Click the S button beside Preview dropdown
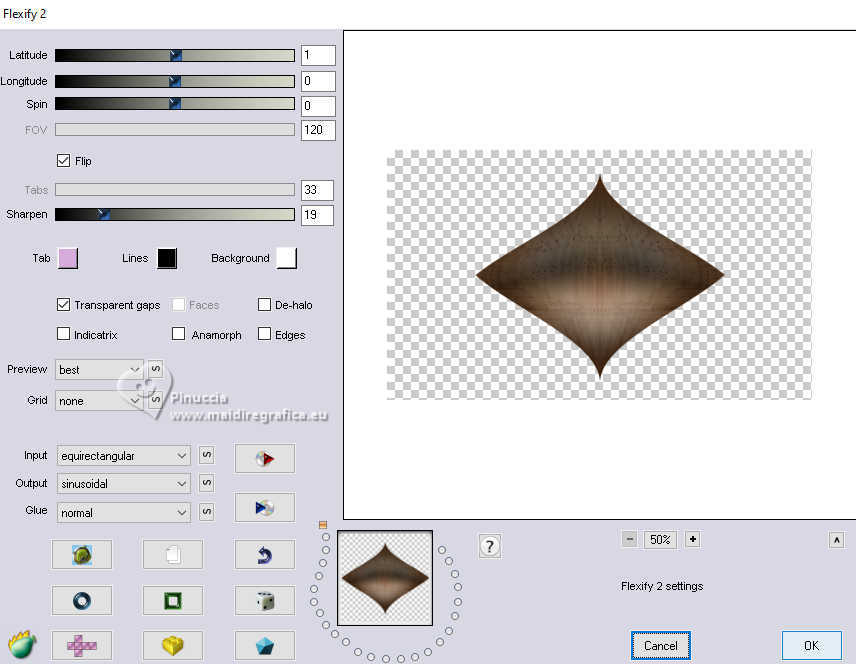Screen dimensions: 856x664 pos(156,369)
